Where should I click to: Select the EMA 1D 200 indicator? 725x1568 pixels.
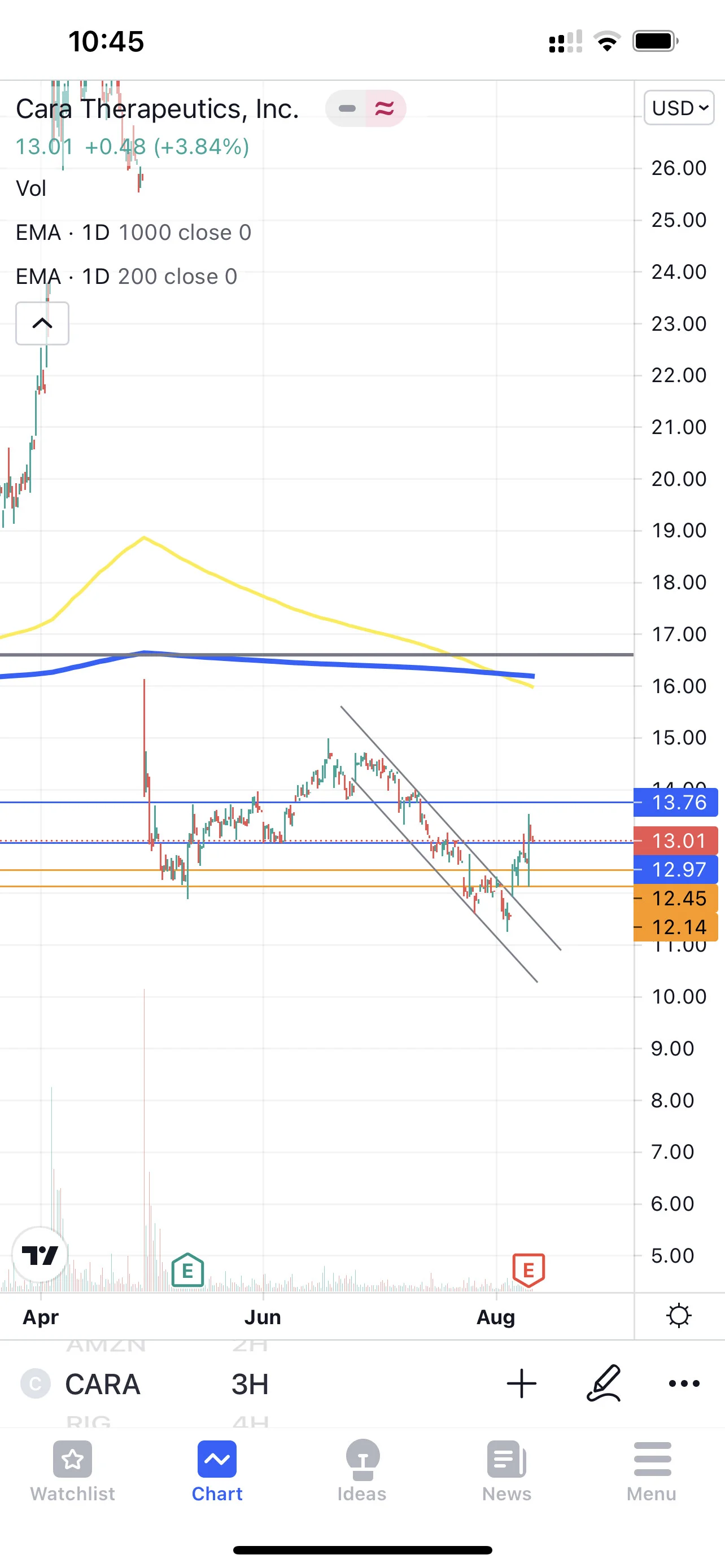pos(126,277)
